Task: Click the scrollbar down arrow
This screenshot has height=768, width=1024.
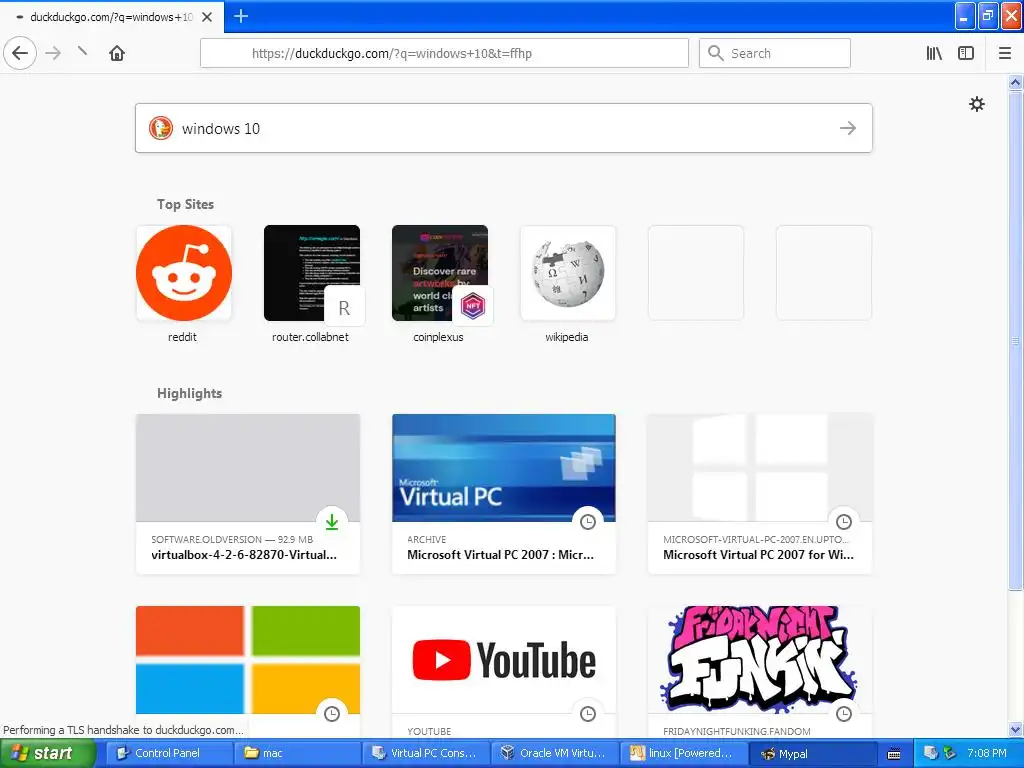Action: [1015, 730]
